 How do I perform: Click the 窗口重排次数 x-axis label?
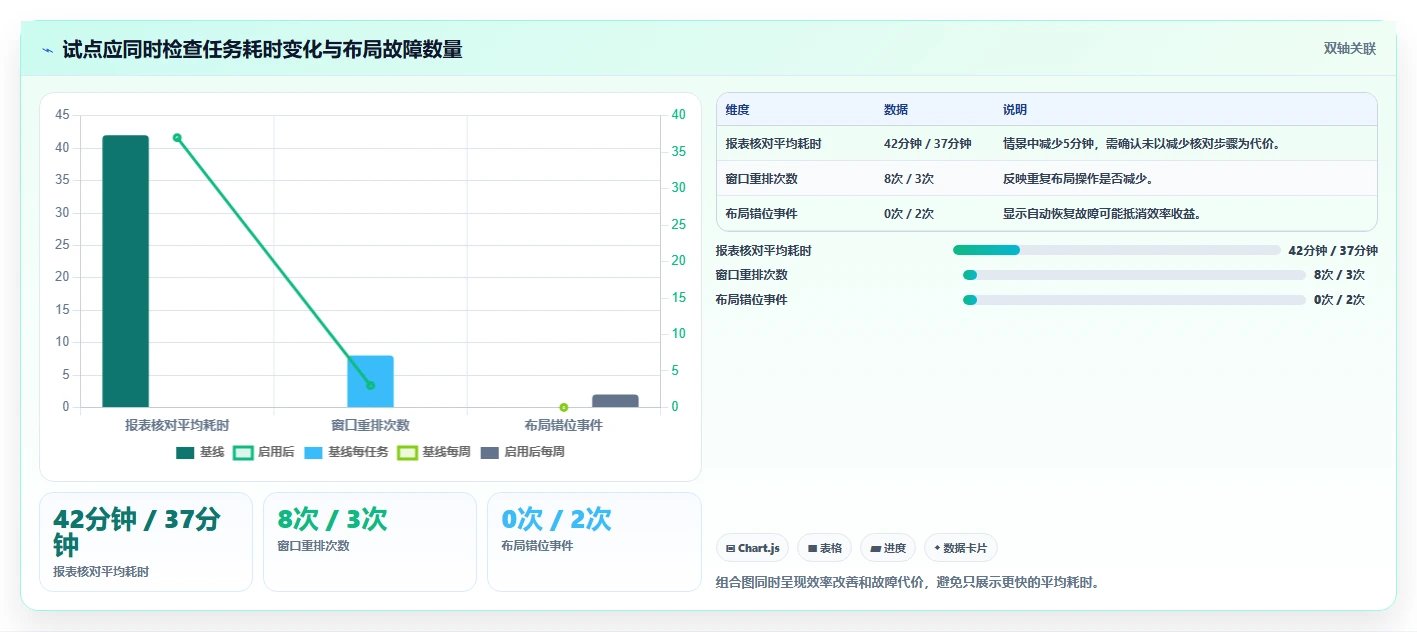pyautogui.click(x=370, y=425)
